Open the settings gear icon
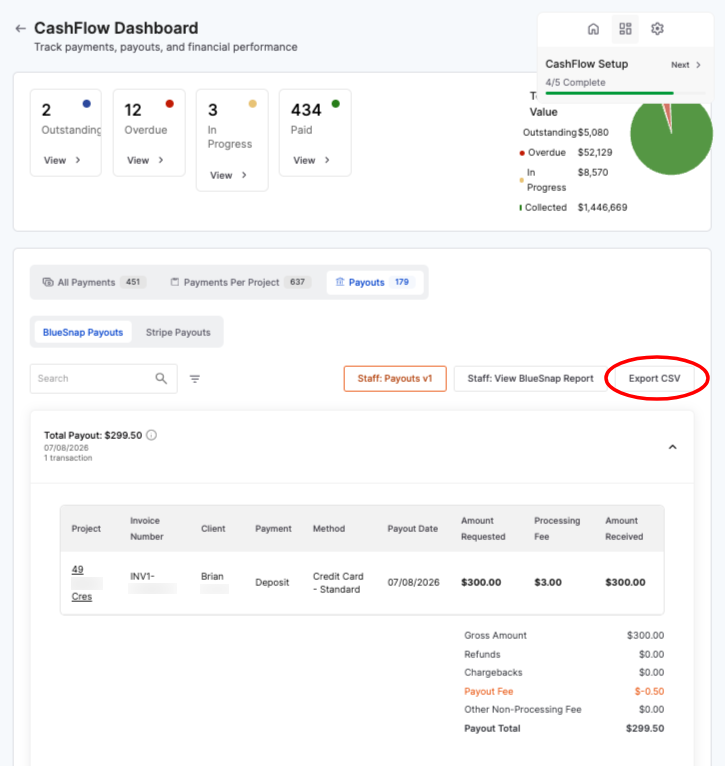Screen dimensions: 725x766 [x=658, y=29]
